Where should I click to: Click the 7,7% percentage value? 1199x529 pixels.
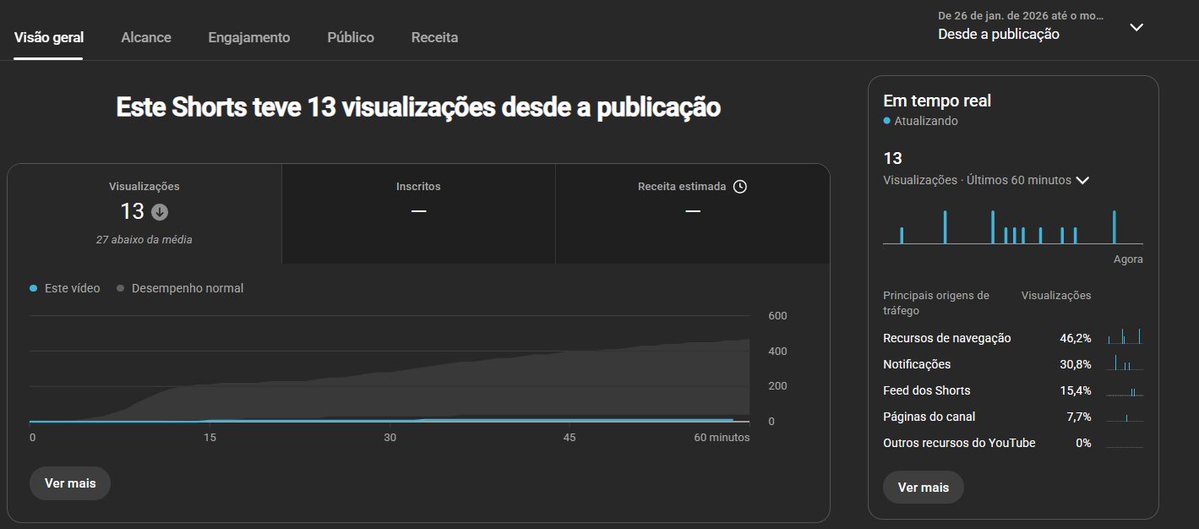[x=1078, y=417]
